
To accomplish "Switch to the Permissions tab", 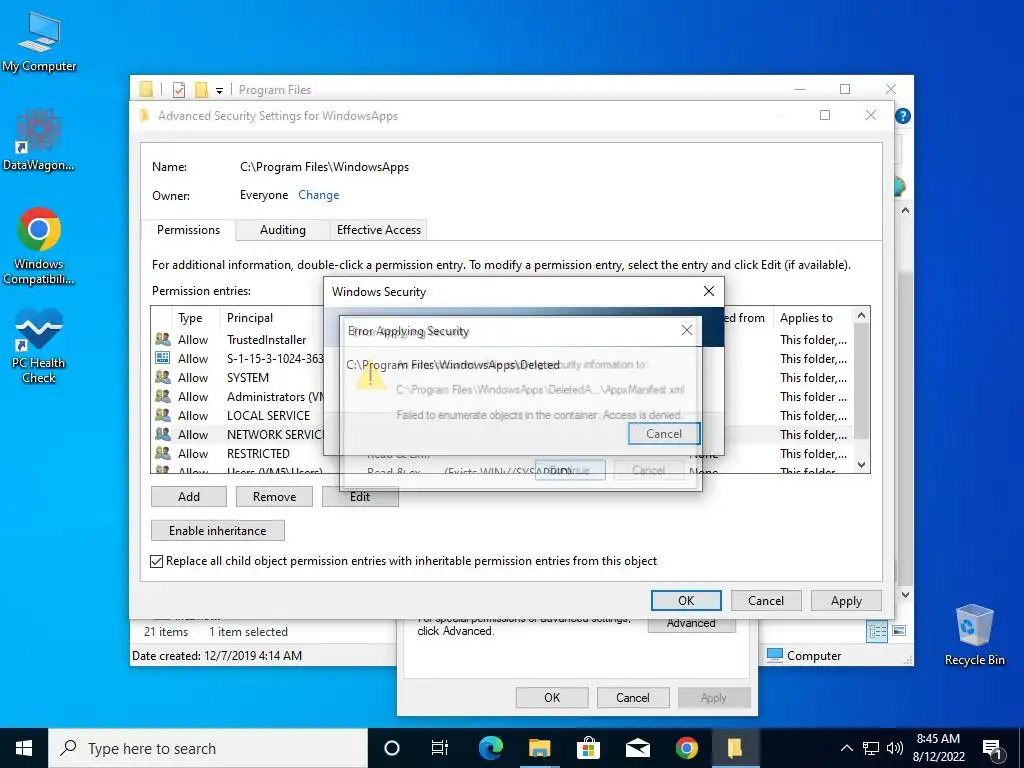I will pyautogui.click(x=188, y=230).
